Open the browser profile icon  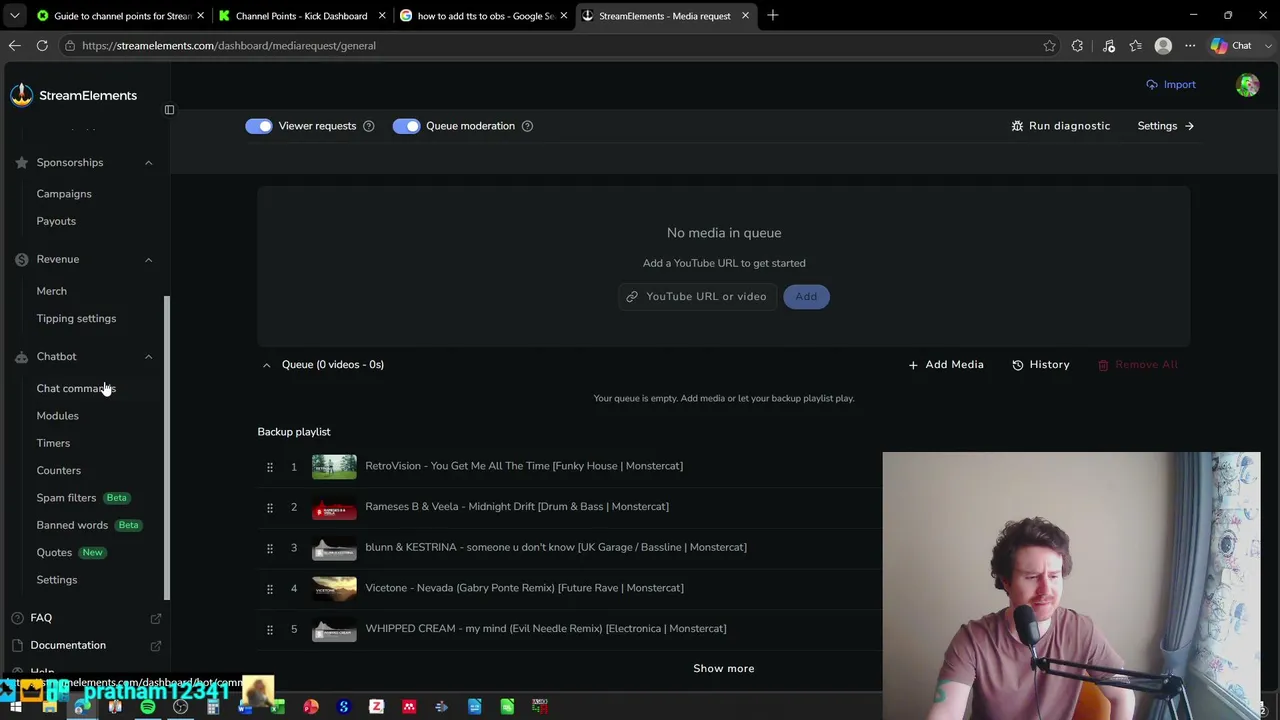coord(1163,46)
